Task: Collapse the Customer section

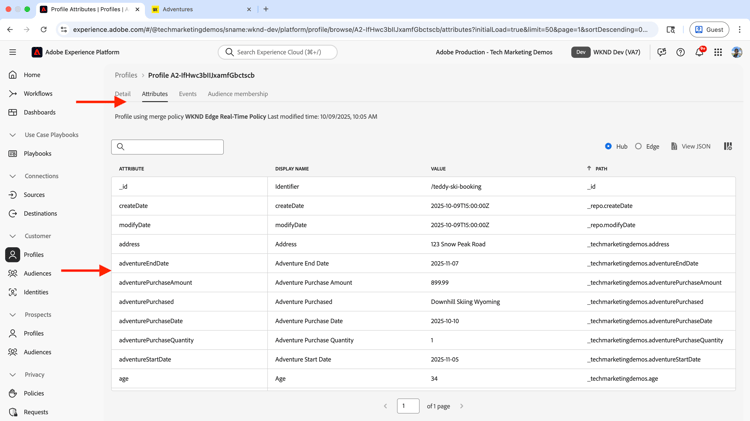Action: point(13,236)
